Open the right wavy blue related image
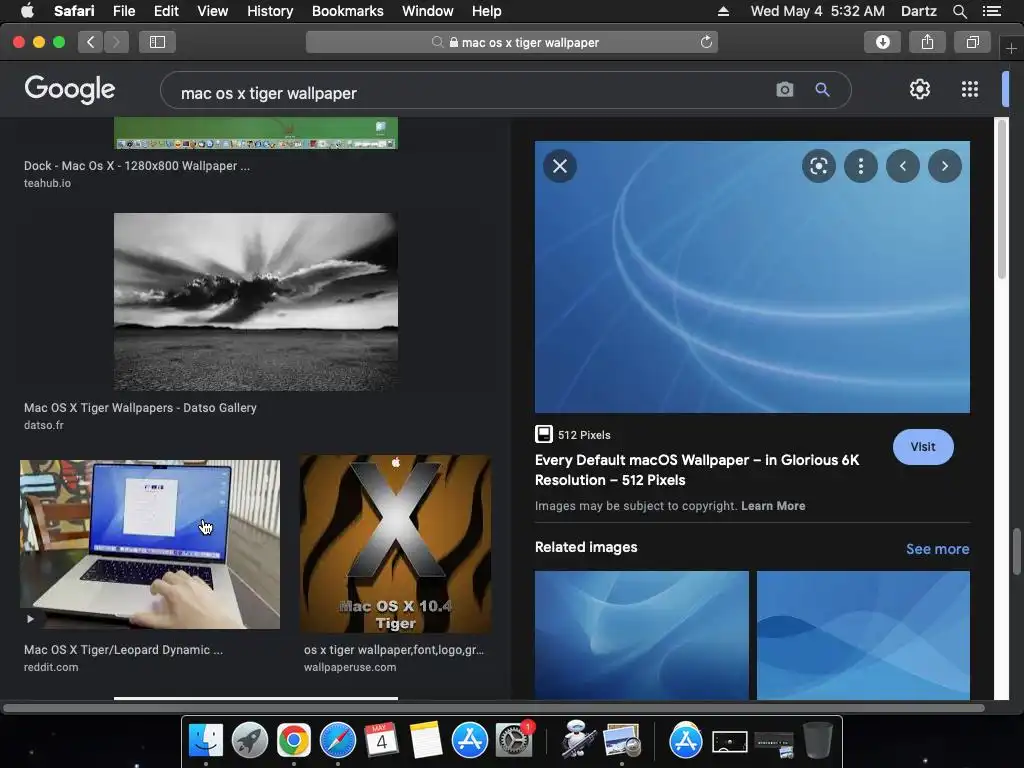Screen dimensions: 1024x768 coord(863,635)
